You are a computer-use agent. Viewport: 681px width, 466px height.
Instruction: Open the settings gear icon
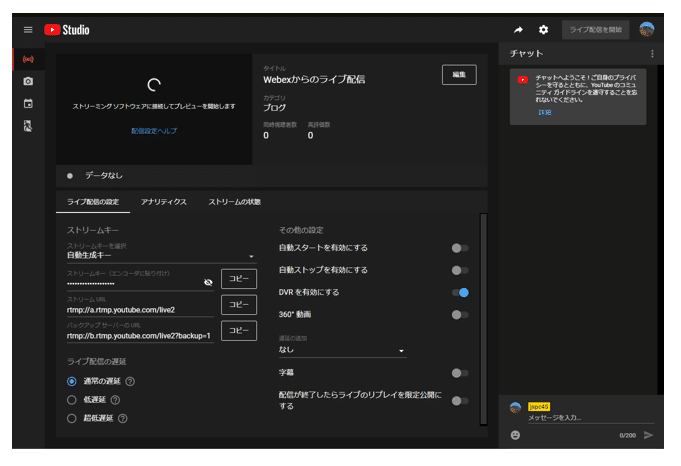pos(543,30)
